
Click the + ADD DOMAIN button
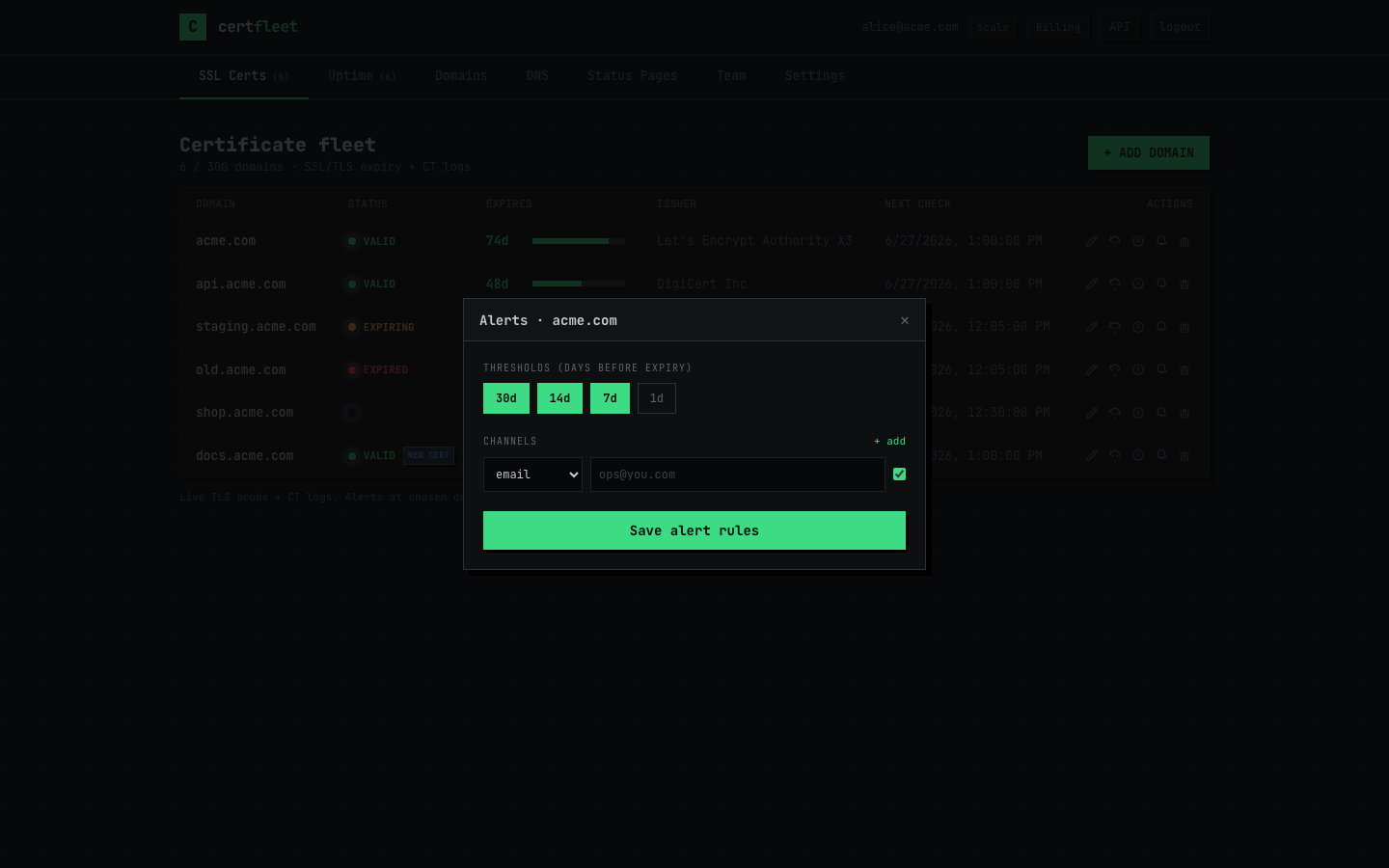pyautogui.click(x=1149, y=152)
